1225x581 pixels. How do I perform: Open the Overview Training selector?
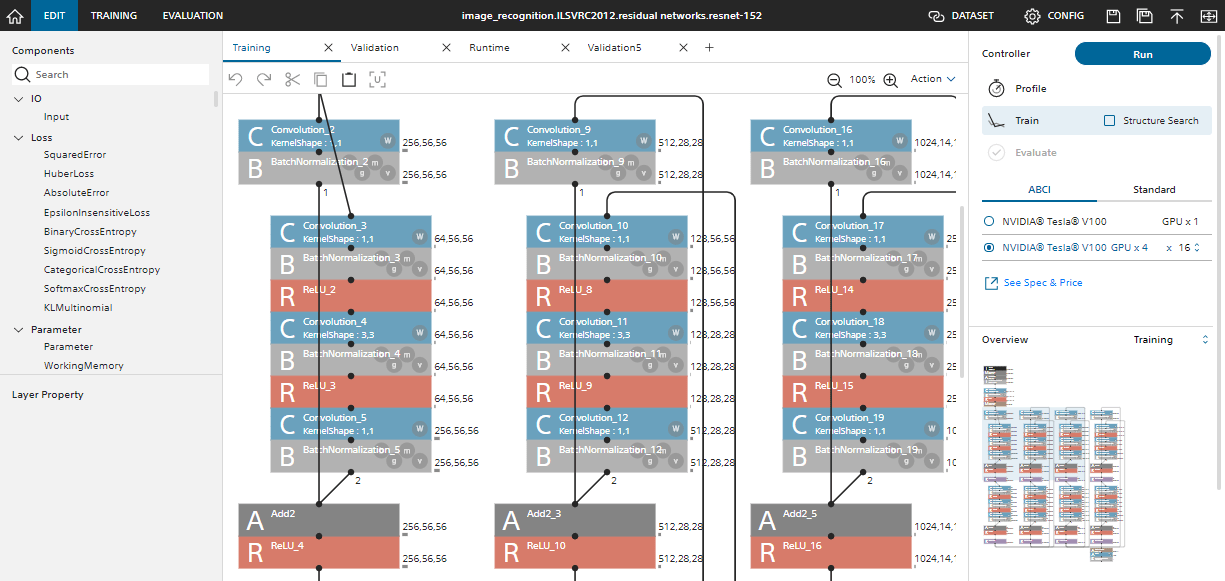click(x=1170, y=340)
